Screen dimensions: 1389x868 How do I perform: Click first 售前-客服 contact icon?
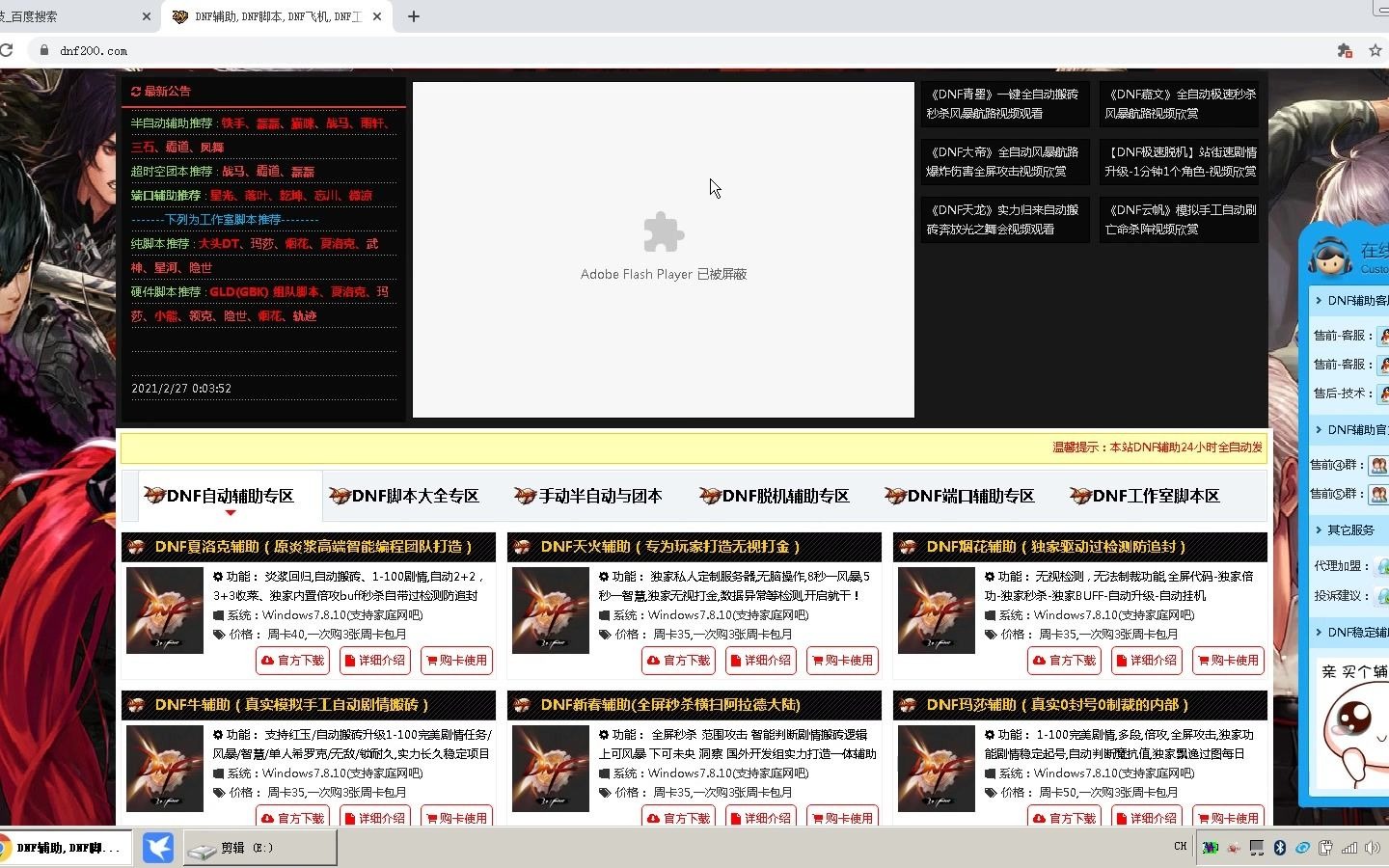1383,336
